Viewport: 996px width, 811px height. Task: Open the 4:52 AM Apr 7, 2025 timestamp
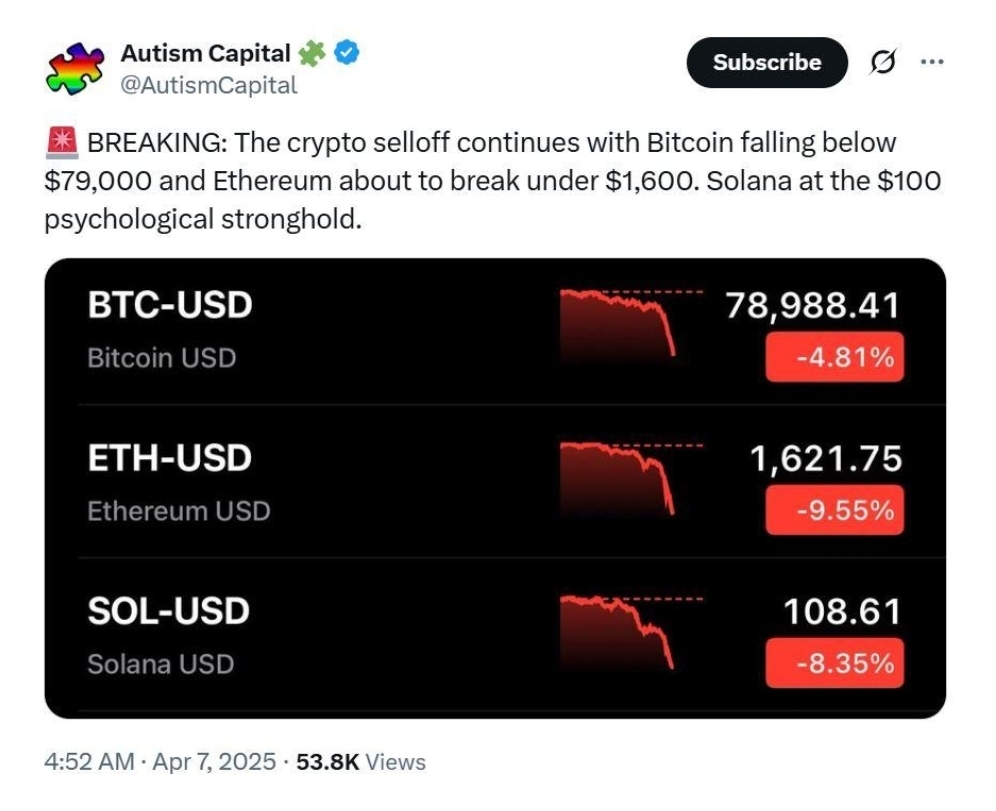160,761
